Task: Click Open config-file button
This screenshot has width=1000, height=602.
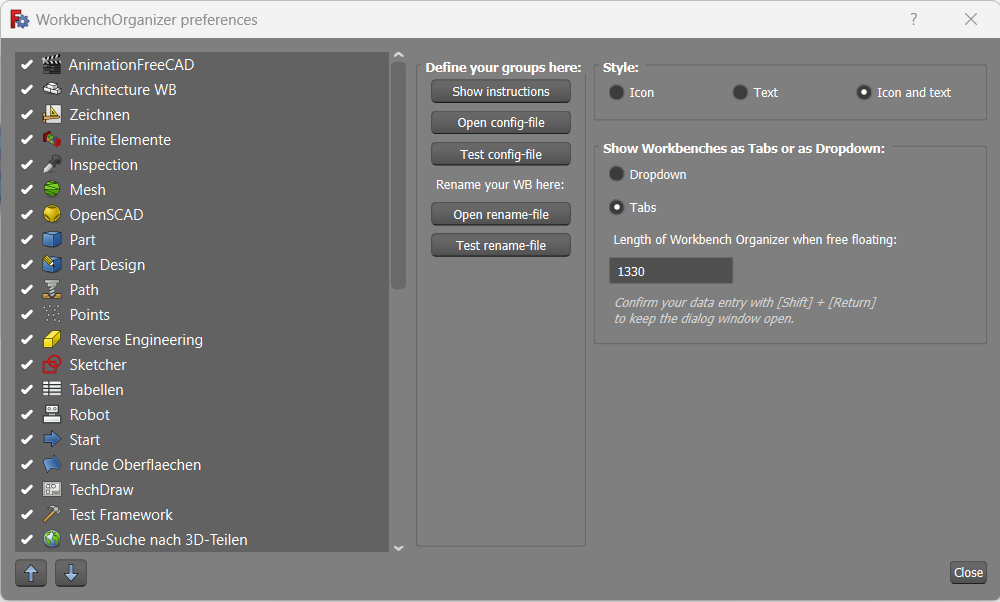Action: tap(501, 122)
